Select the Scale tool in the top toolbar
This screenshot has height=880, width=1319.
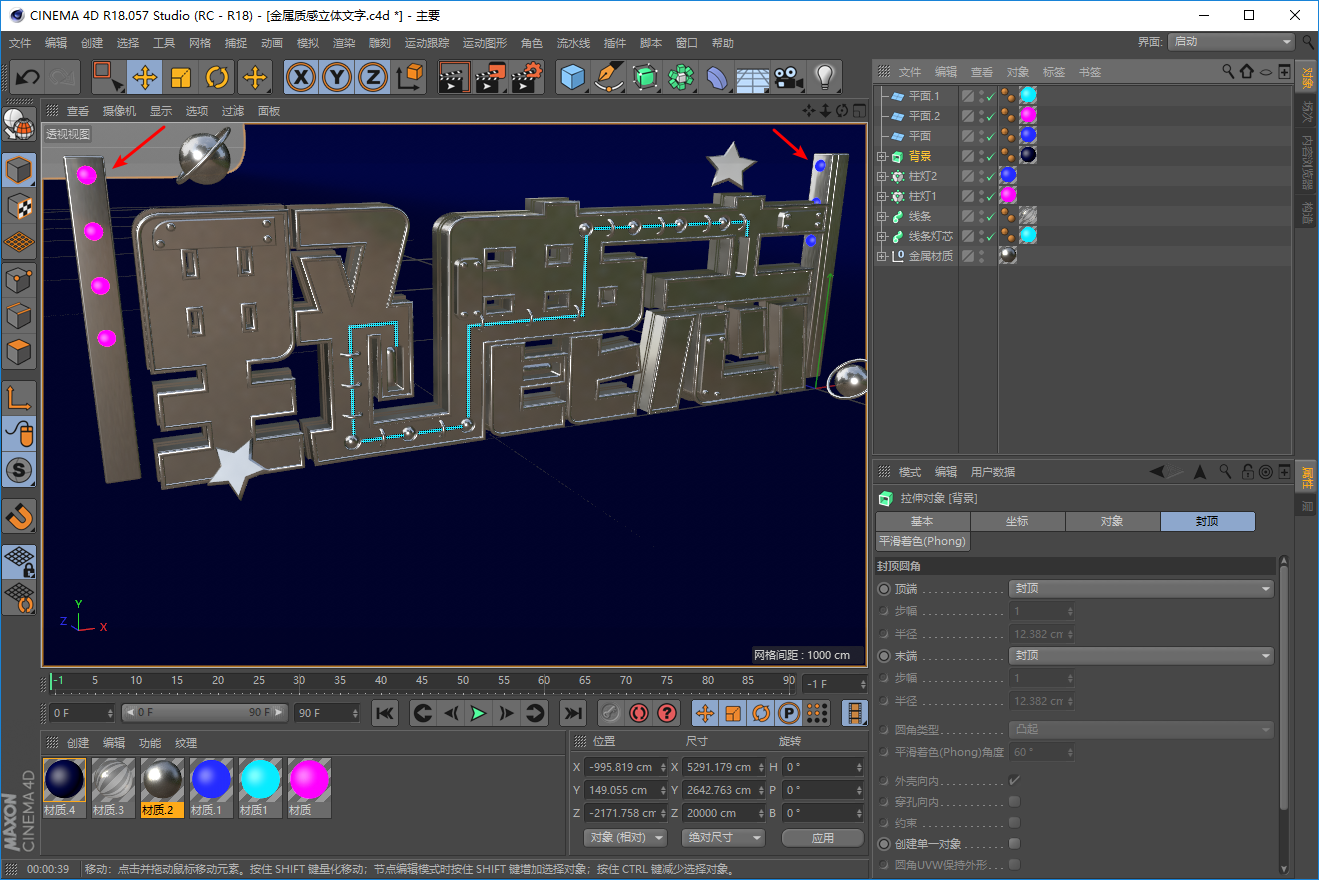(181, 77)
